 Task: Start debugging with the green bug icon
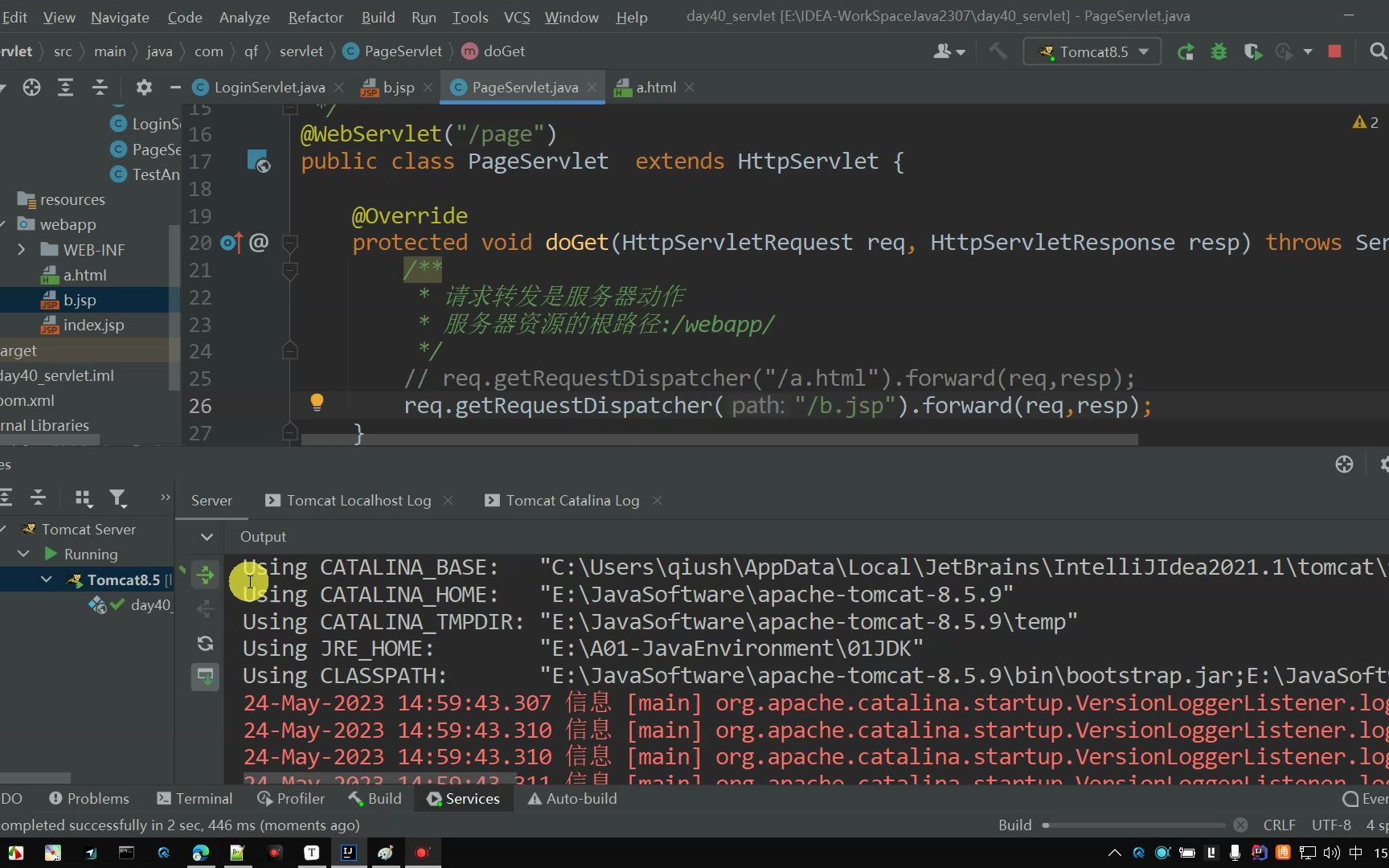click(1219, 52)
